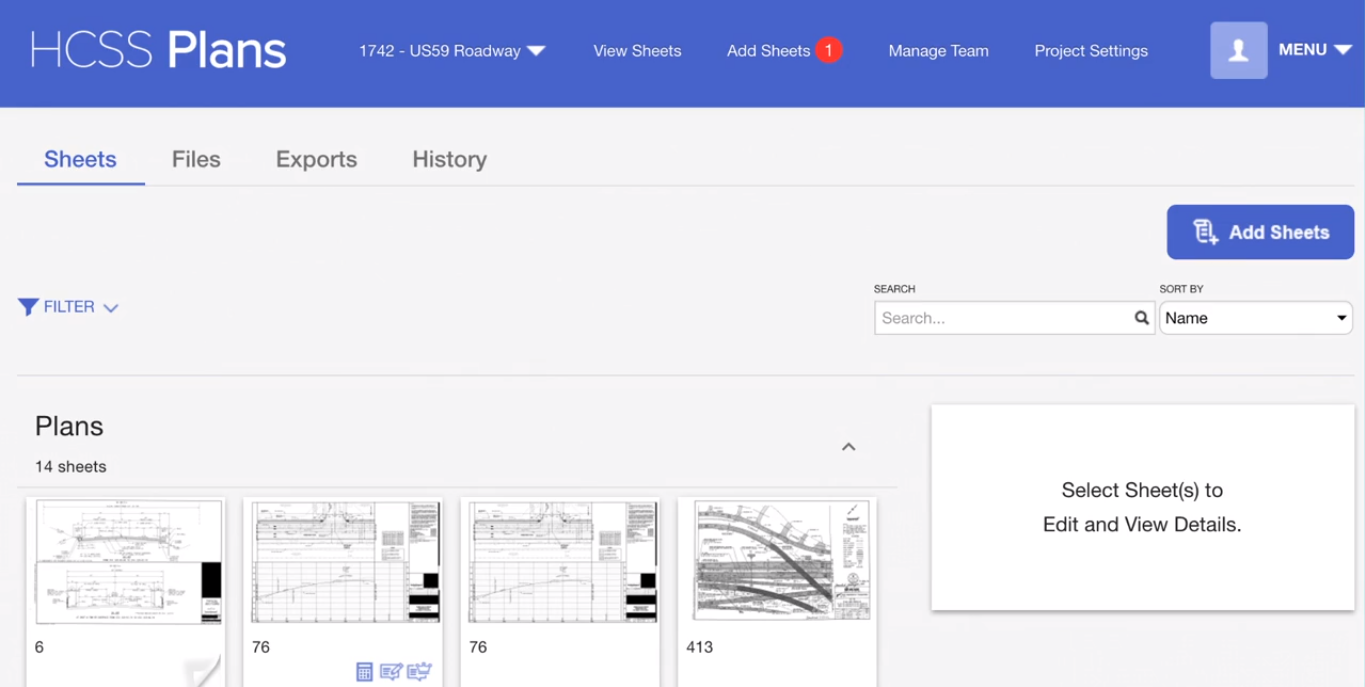The width and height of the screenshot is (1365, 687).
Task: Collapse the Plans section chevron
Action: (x=848, y=447)
